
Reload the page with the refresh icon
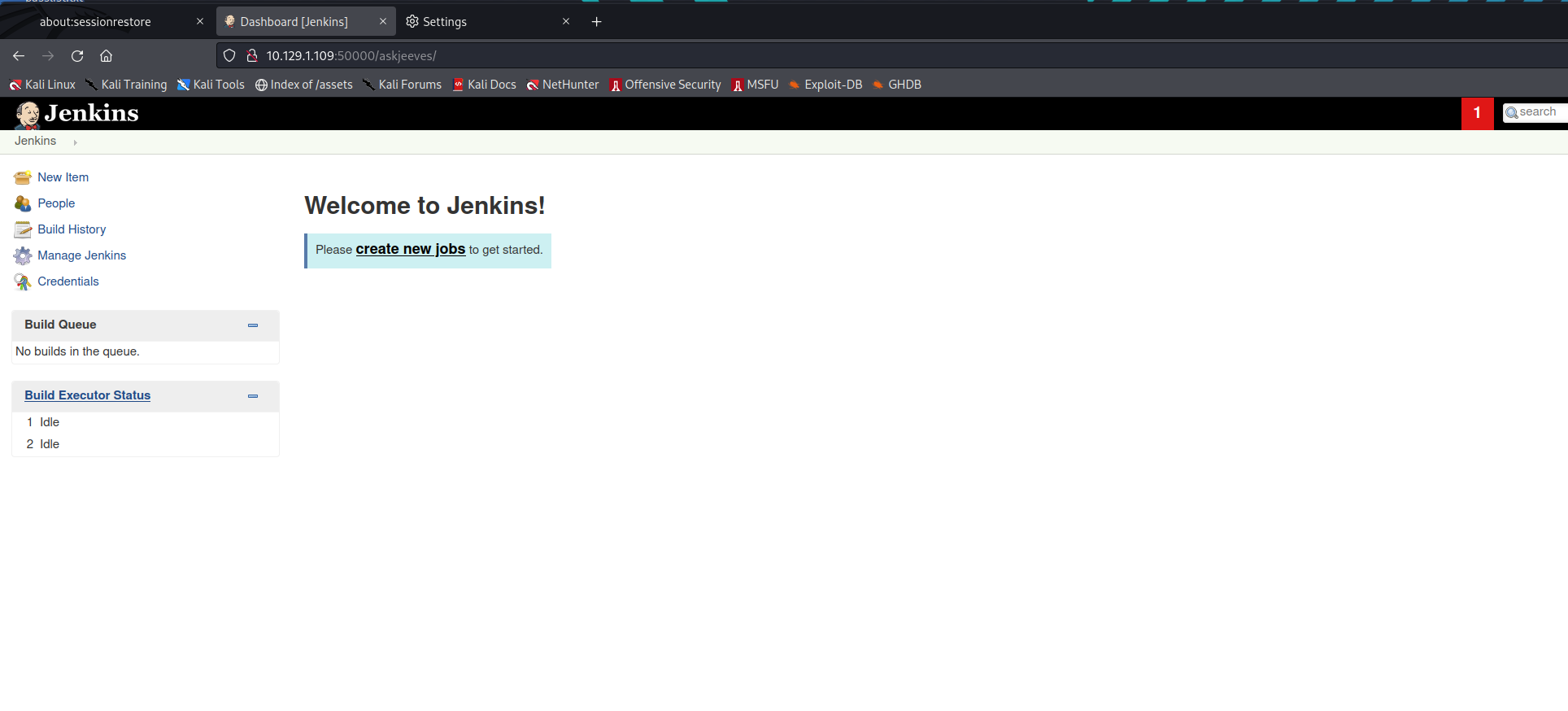(x=77, y=56)
